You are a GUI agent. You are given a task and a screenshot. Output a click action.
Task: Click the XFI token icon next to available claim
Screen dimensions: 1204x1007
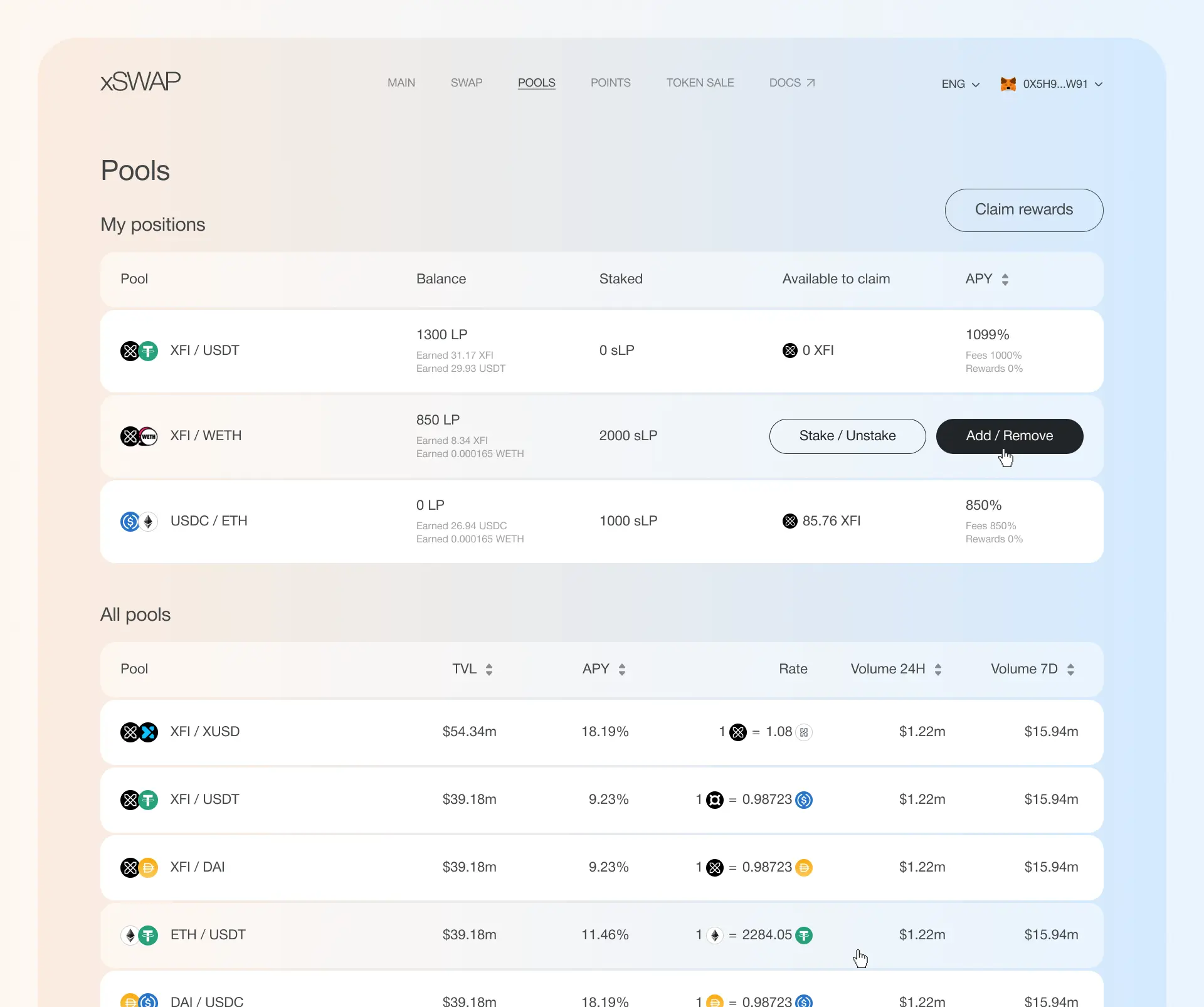pos(789,350)
